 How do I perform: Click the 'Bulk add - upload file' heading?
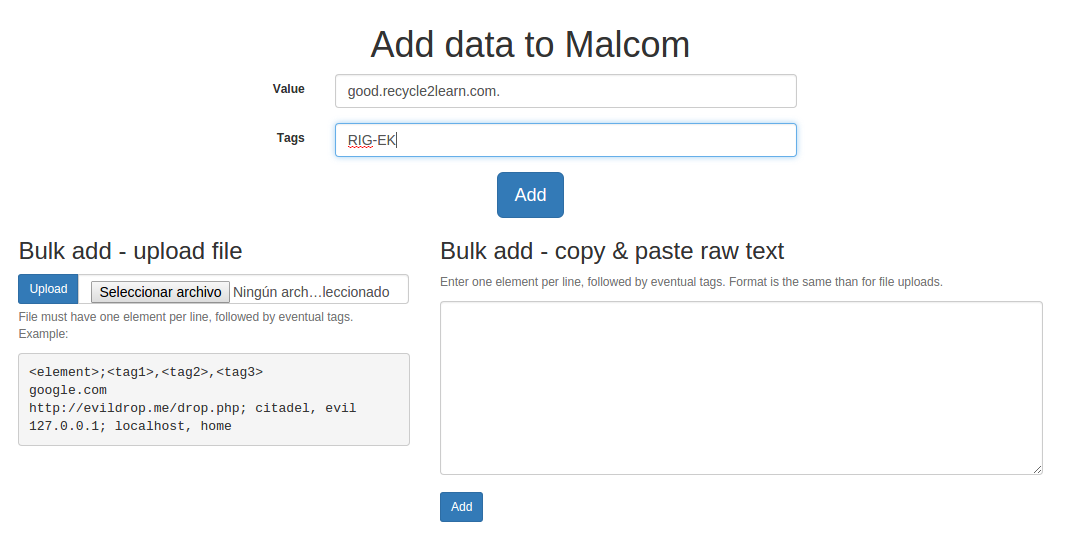(131, 251)
